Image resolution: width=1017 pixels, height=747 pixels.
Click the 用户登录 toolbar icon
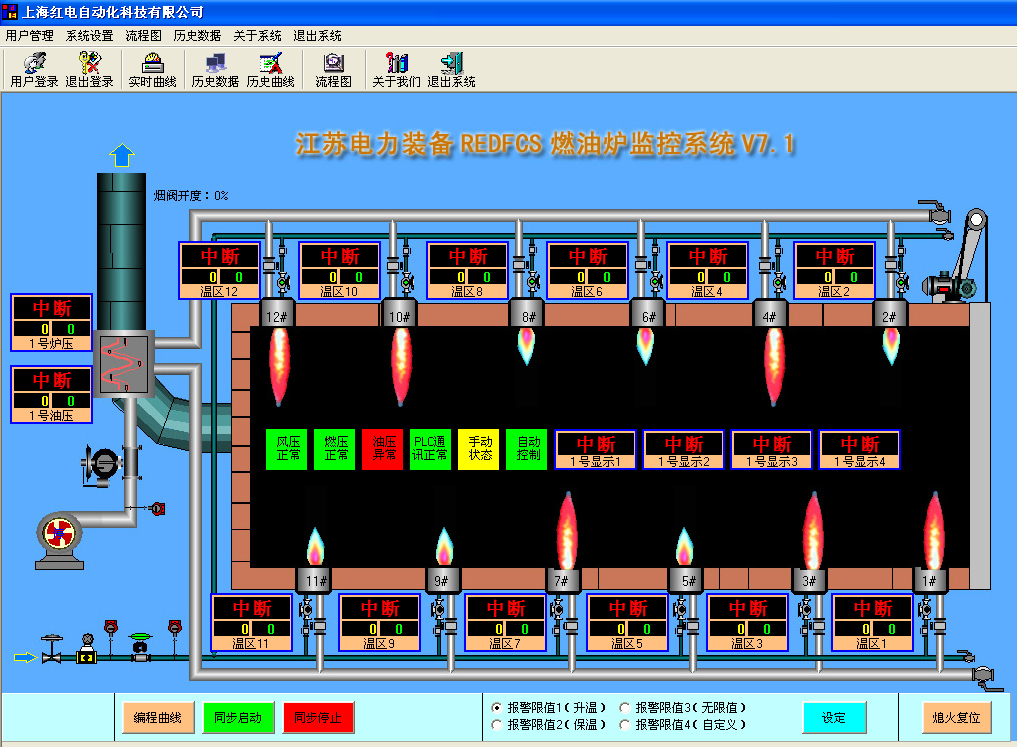pyautogui.click(x=34, y=70)
